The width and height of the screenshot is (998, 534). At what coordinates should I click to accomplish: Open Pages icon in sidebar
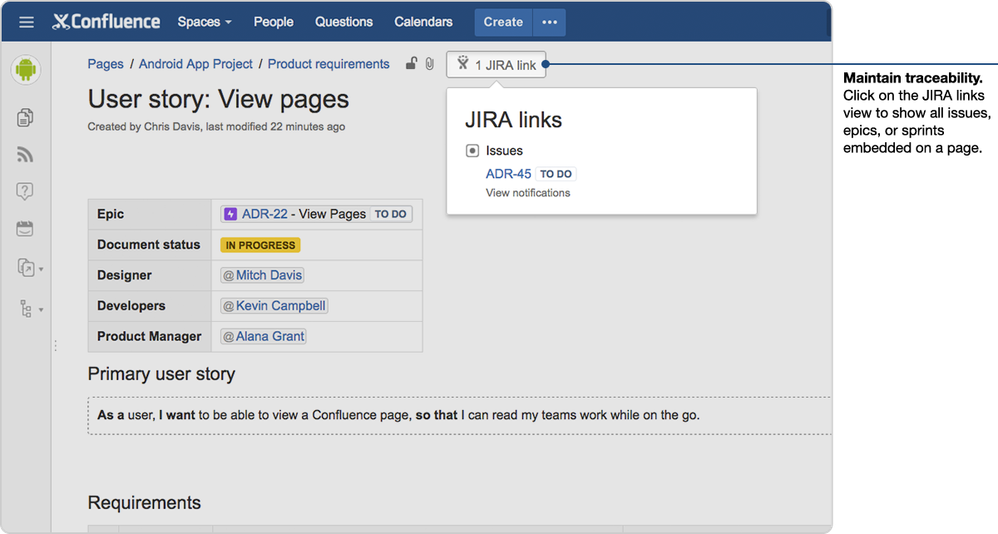(x=25, y=117)
